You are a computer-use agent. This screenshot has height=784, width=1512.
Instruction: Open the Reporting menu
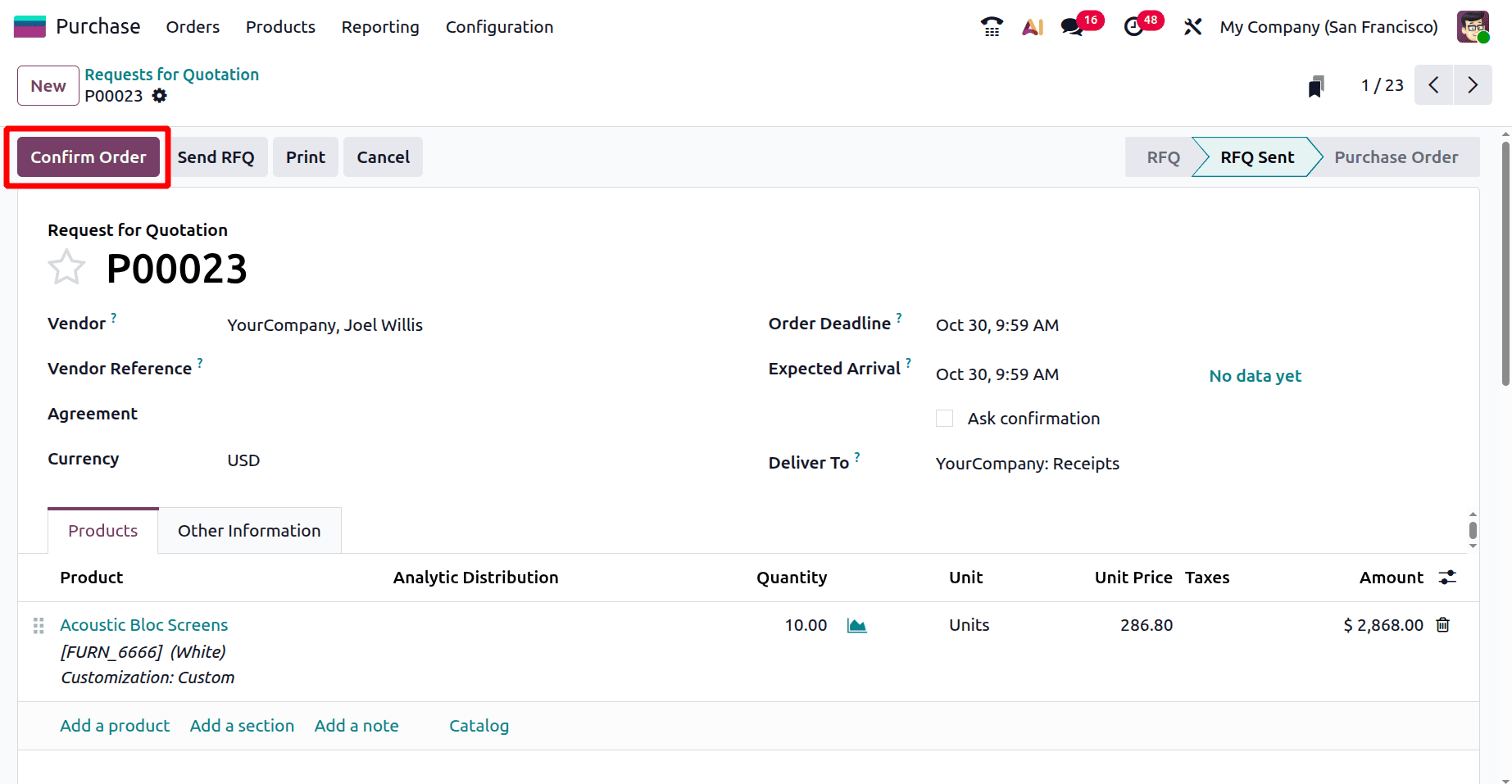(380, 26)
